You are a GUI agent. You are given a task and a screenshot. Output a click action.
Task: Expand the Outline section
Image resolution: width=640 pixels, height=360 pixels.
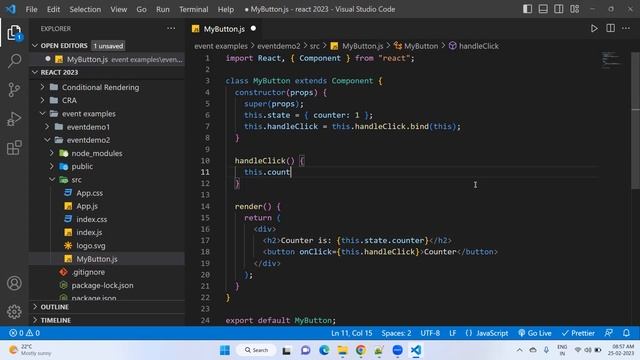[x=54, y=307]
